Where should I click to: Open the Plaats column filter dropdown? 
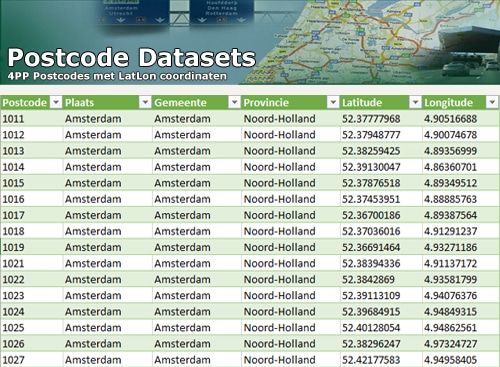coord(145,102)
